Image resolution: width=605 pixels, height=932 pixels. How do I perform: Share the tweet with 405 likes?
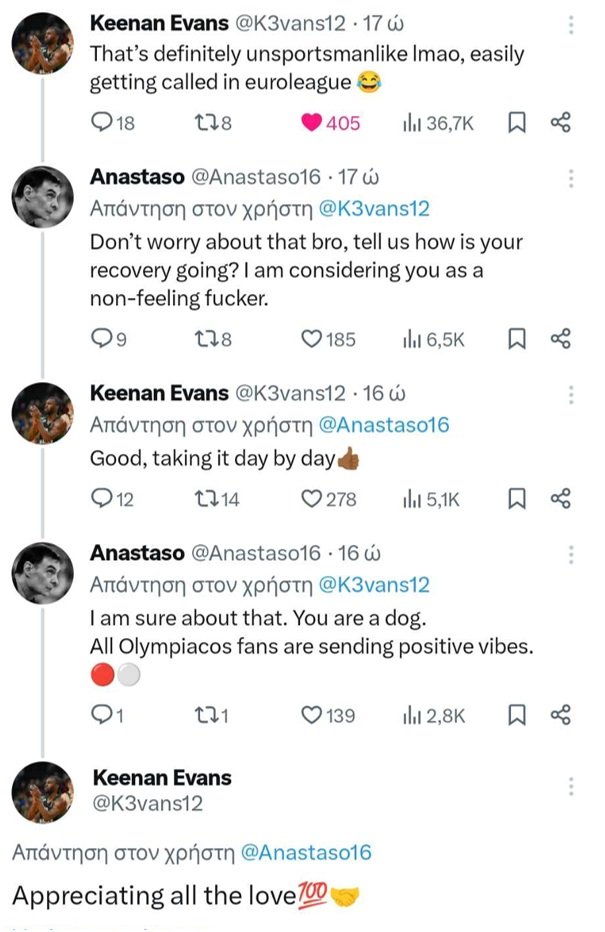(560, 123)
